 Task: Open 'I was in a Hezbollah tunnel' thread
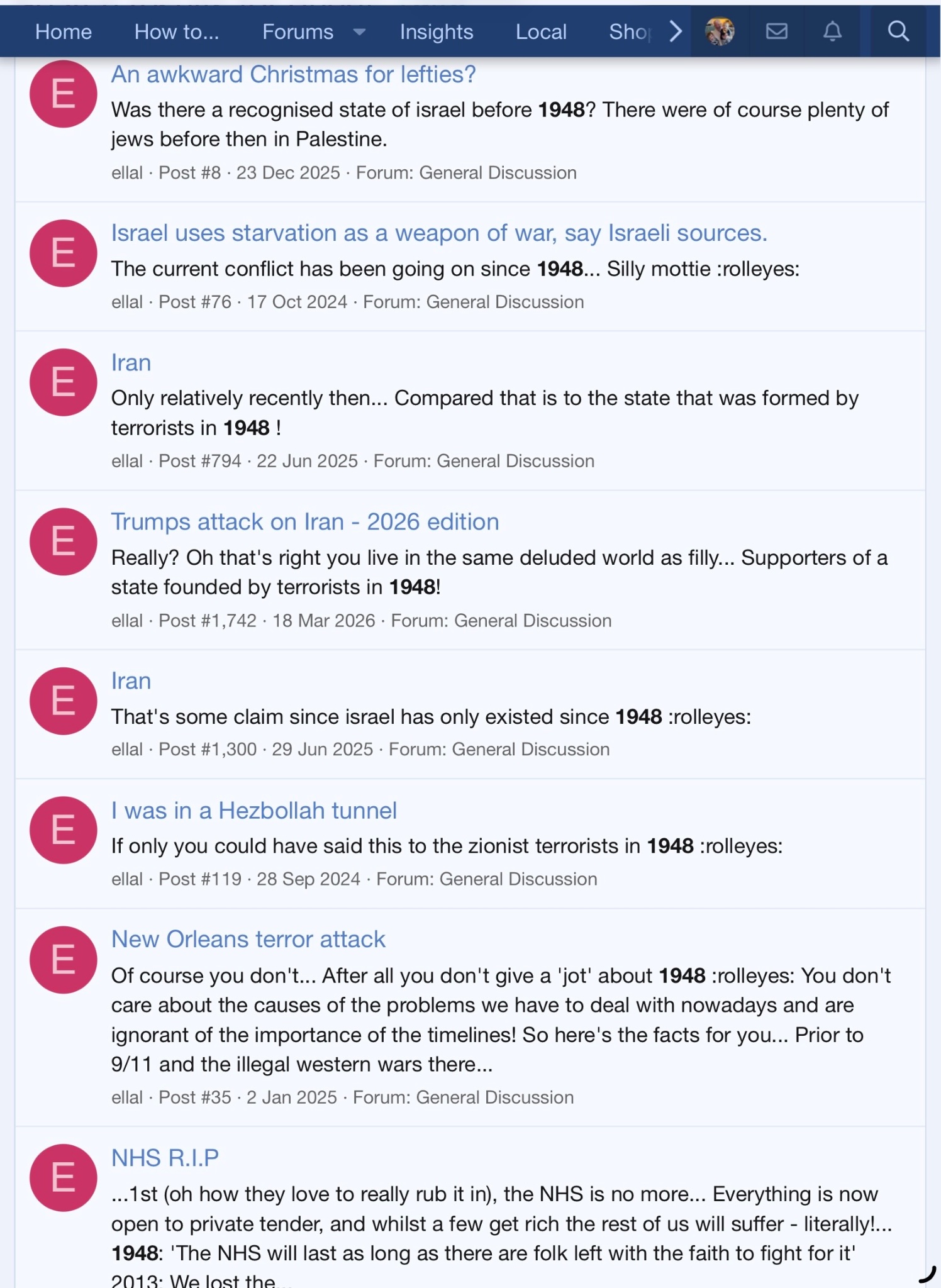254,811
